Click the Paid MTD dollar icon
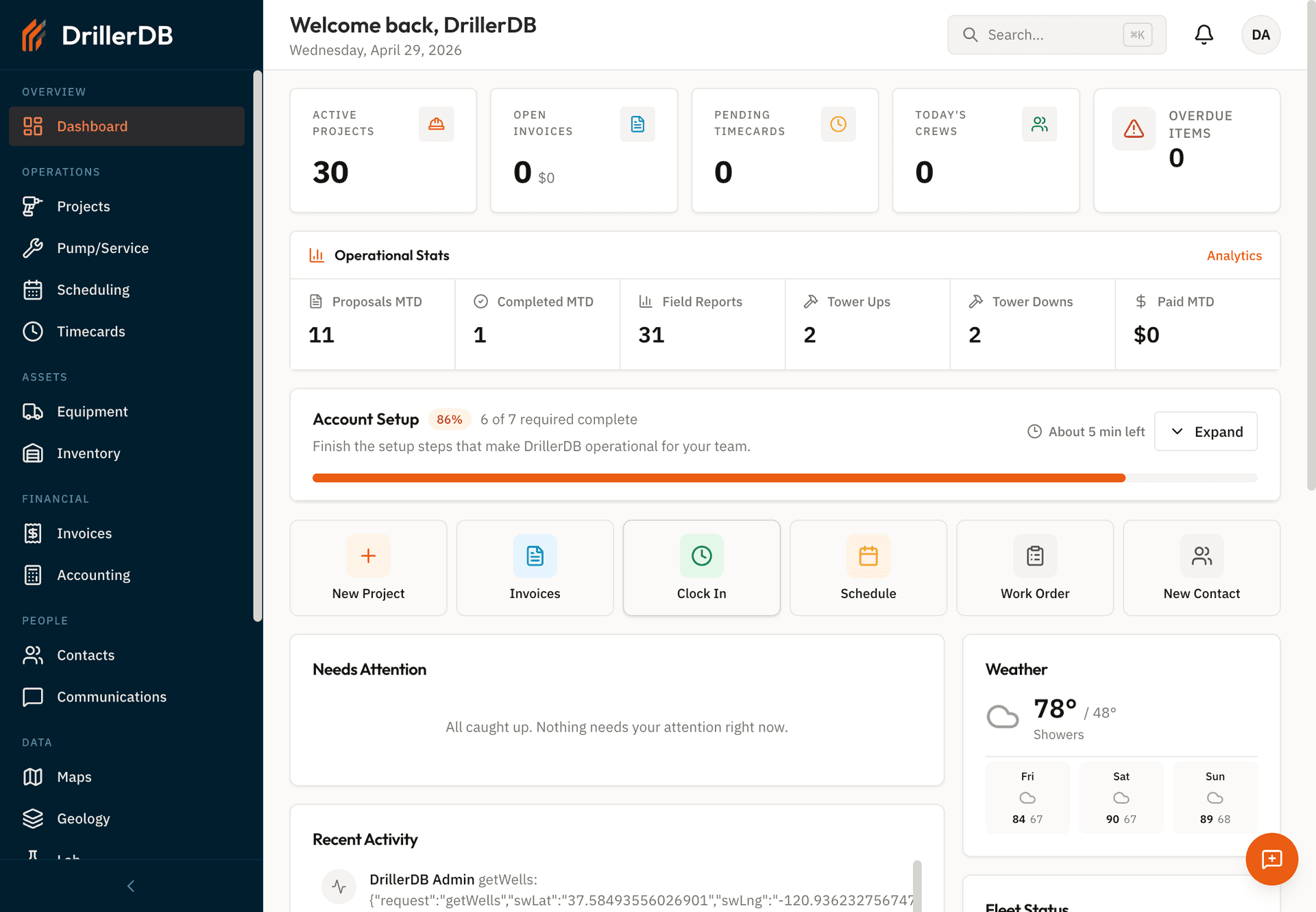Screen dimensions: 1316x912 [1141, 301]
